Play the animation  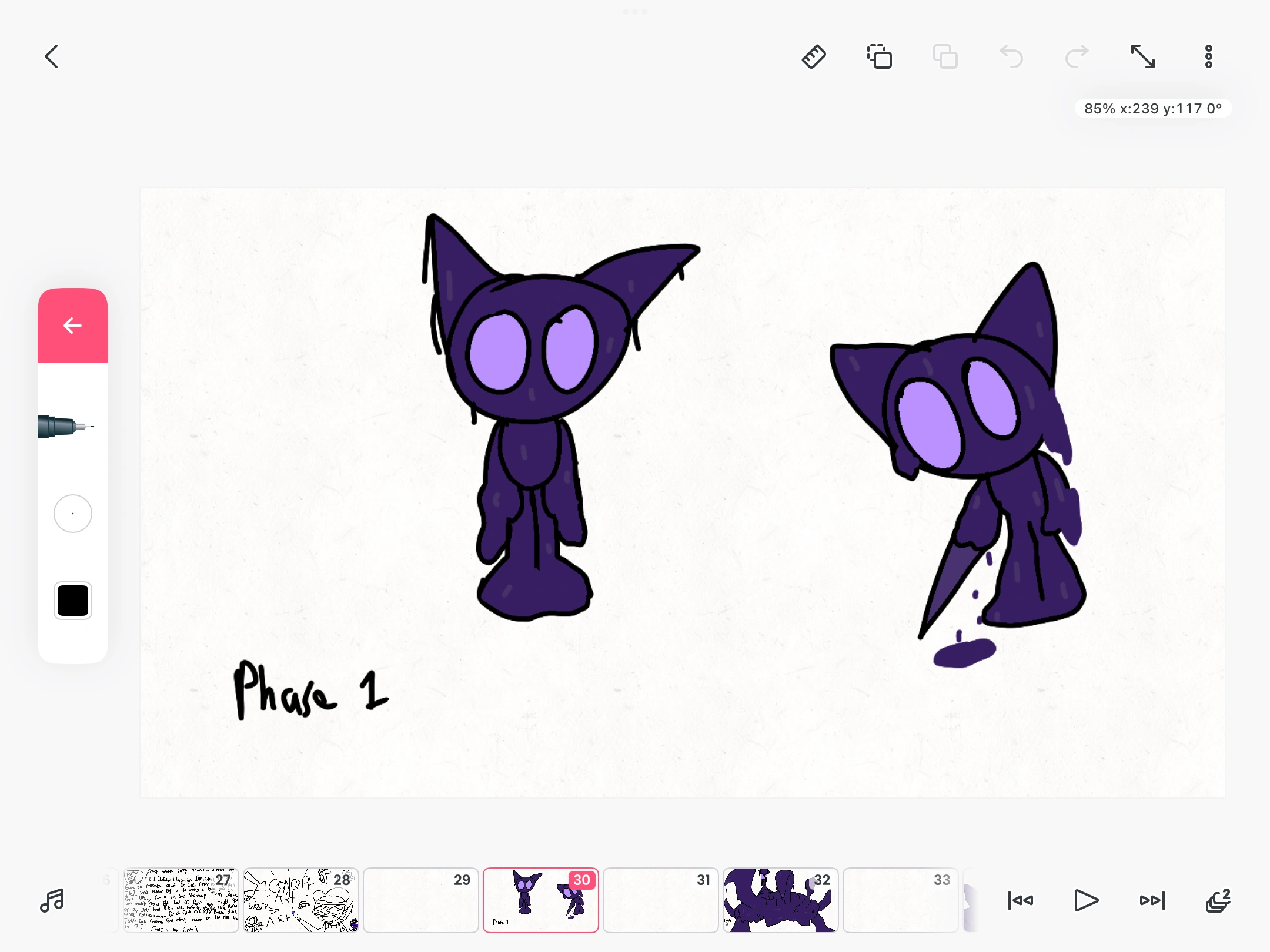(x=1086, y=900)
